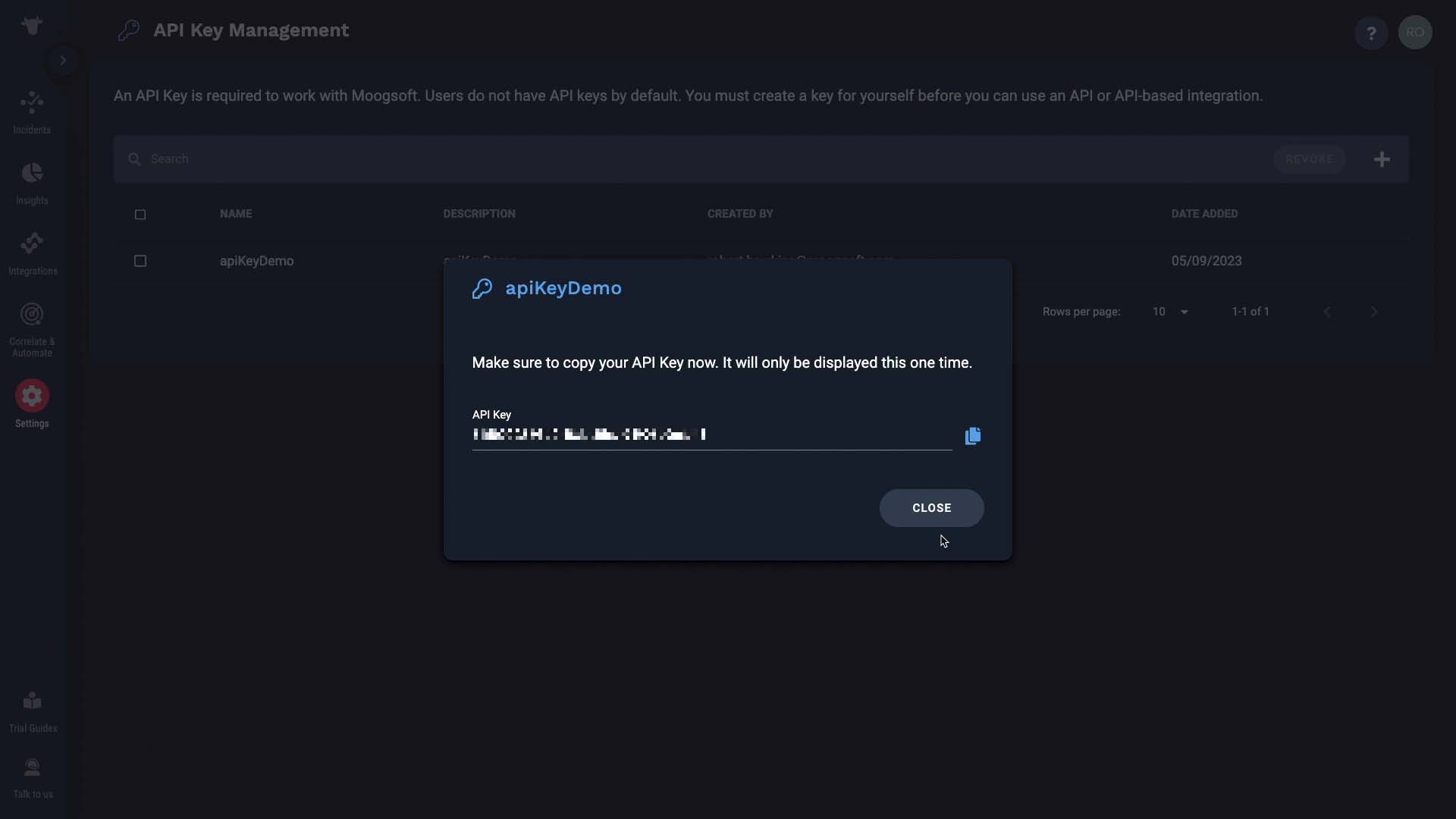Click the API Key text field

coord(711,435)
